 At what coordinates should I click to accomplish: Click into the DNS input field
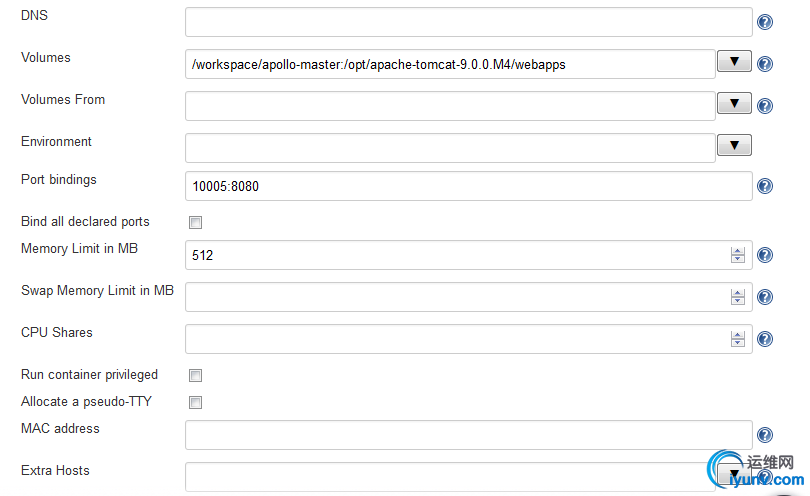(x=469, y=22)
